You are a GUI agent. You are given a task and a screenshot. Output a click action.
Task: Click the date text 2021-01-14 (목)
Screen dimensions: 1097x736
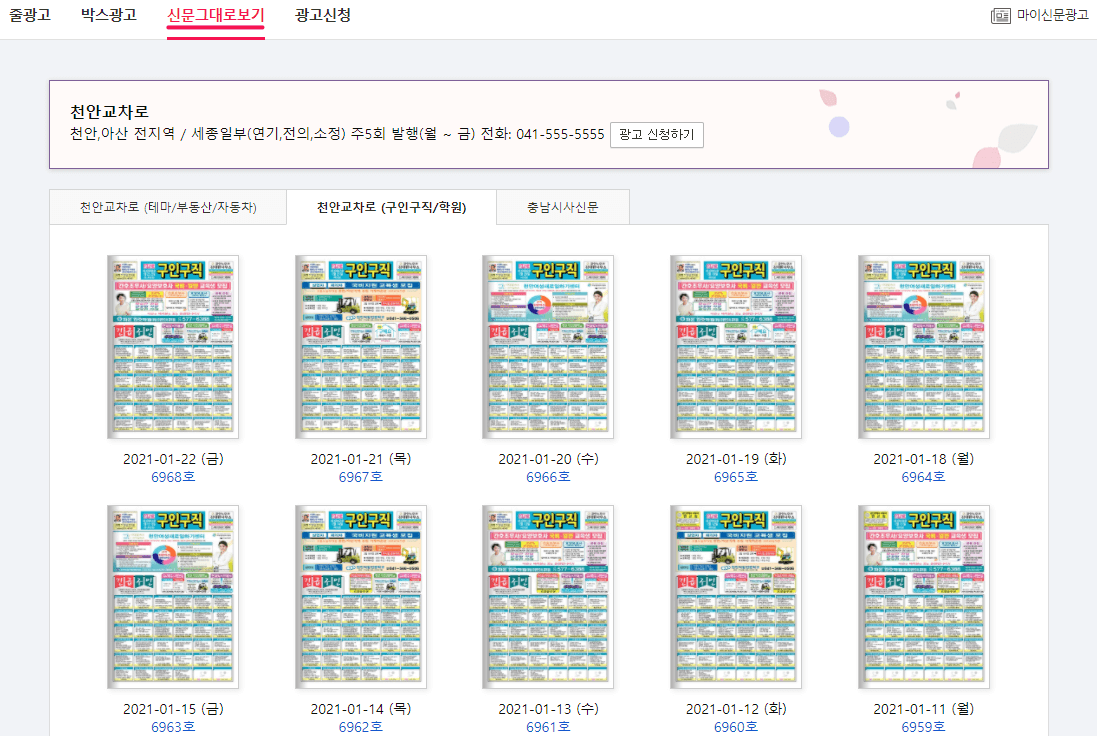click(x=360, y=709)
